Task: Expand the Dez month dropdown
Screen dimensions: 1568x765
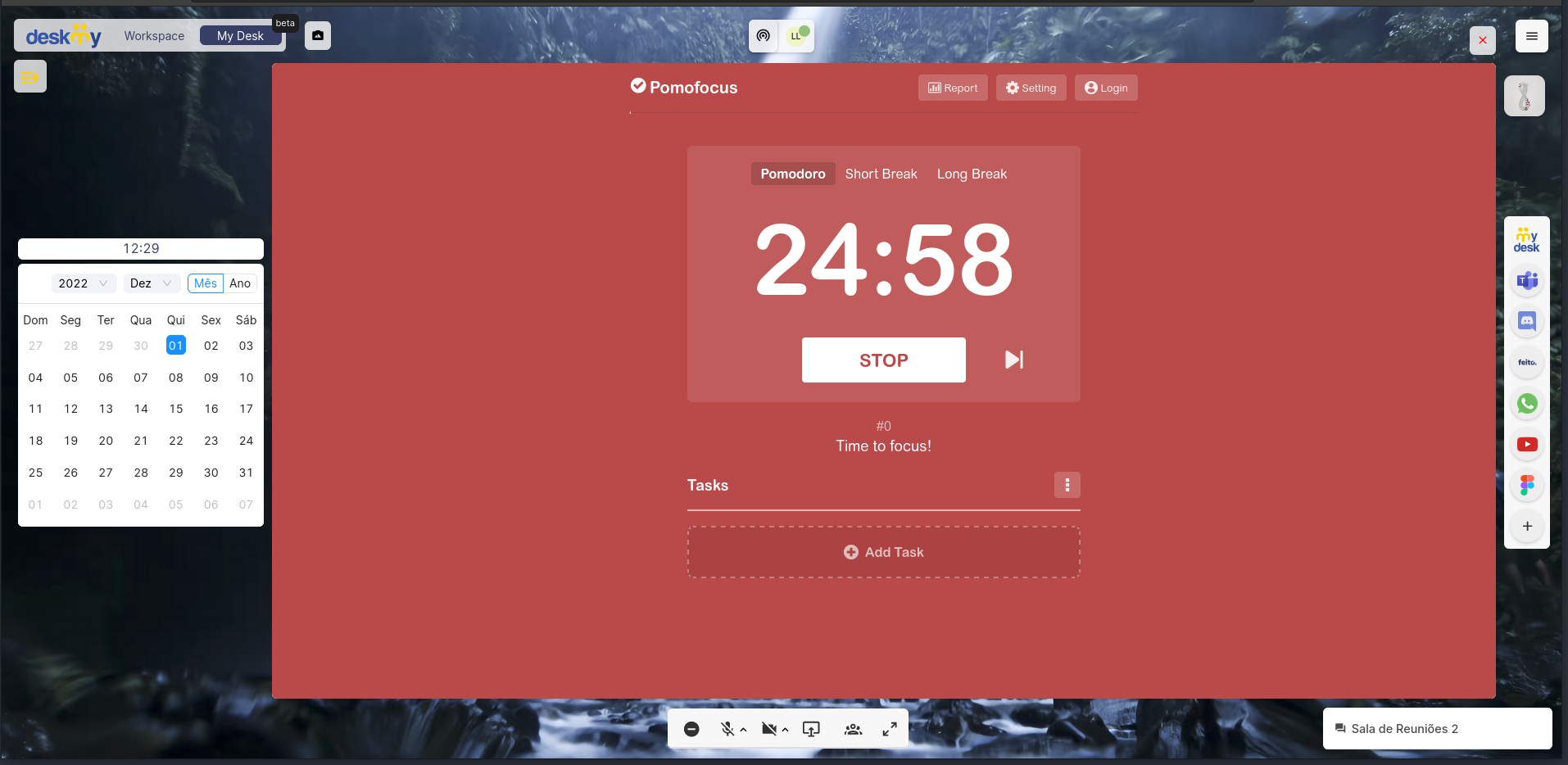Action: coord(151,283)
